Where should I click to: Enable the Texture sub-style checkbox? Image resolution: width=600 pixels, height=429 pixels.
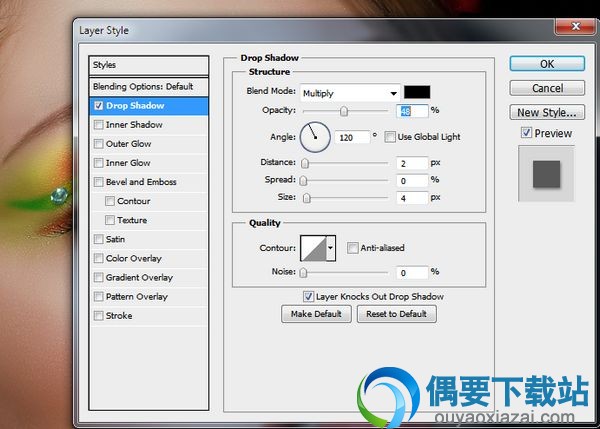(x=110, y=220)
